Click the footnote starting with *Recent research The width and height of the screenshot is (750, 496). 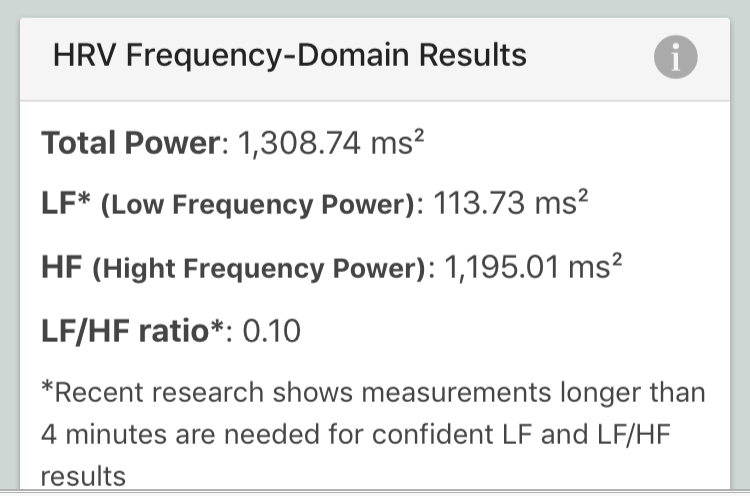click(373, 392)
